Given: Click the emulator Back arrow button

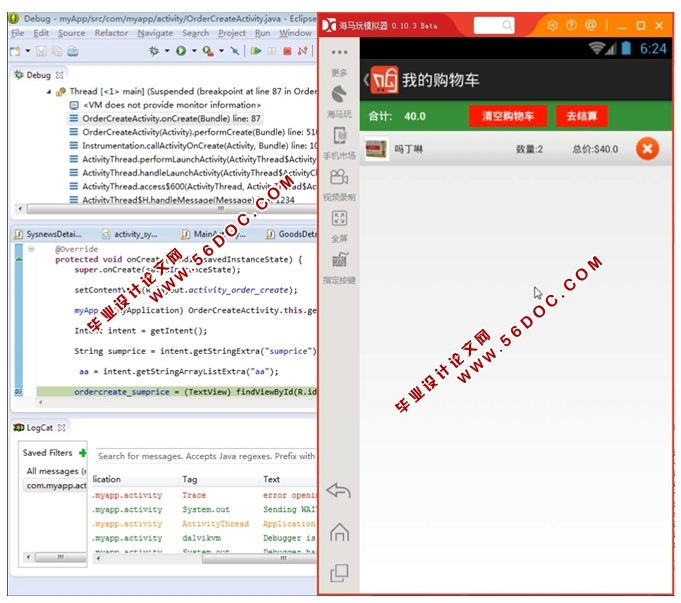Looking at the screenshot, I should pos(339,491).
